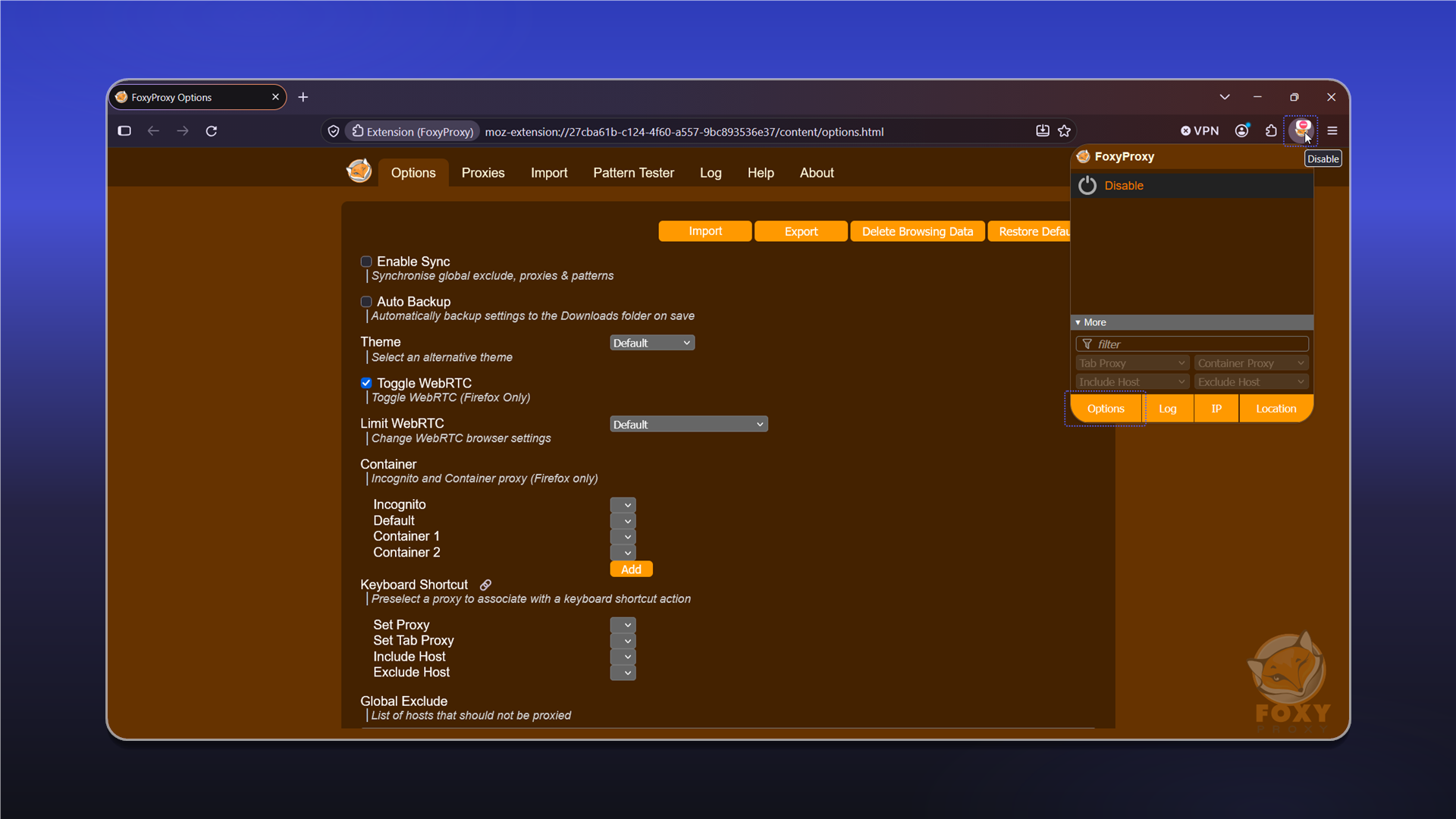Open the sidebar toggle icon
The image size is (1456, 819).
pyautogui.click(x=124, y=131)
